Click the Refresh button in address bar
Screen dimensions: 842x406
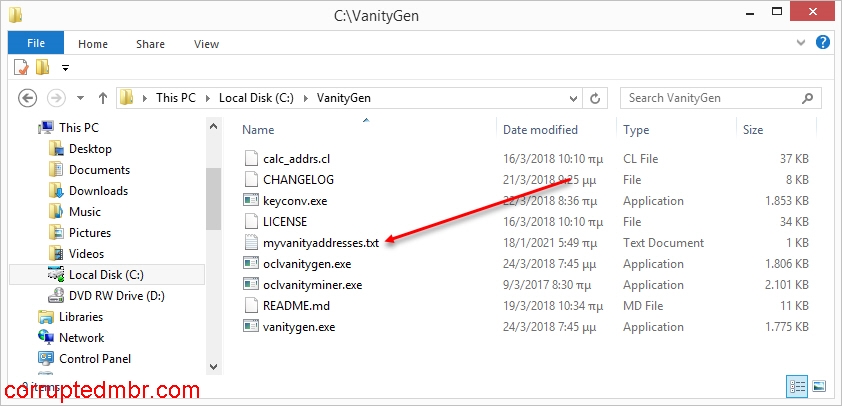(x=596, y=98)
